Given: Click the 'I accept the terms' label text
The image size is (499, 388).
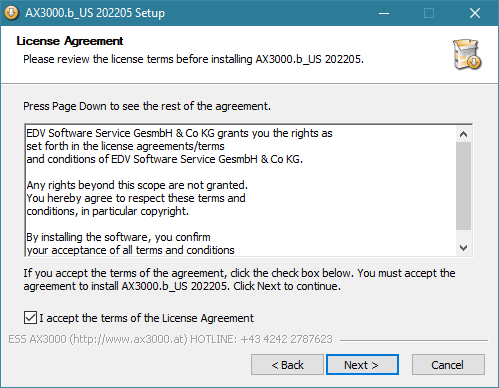Looking at the screenshot, I should coord(147,318).
